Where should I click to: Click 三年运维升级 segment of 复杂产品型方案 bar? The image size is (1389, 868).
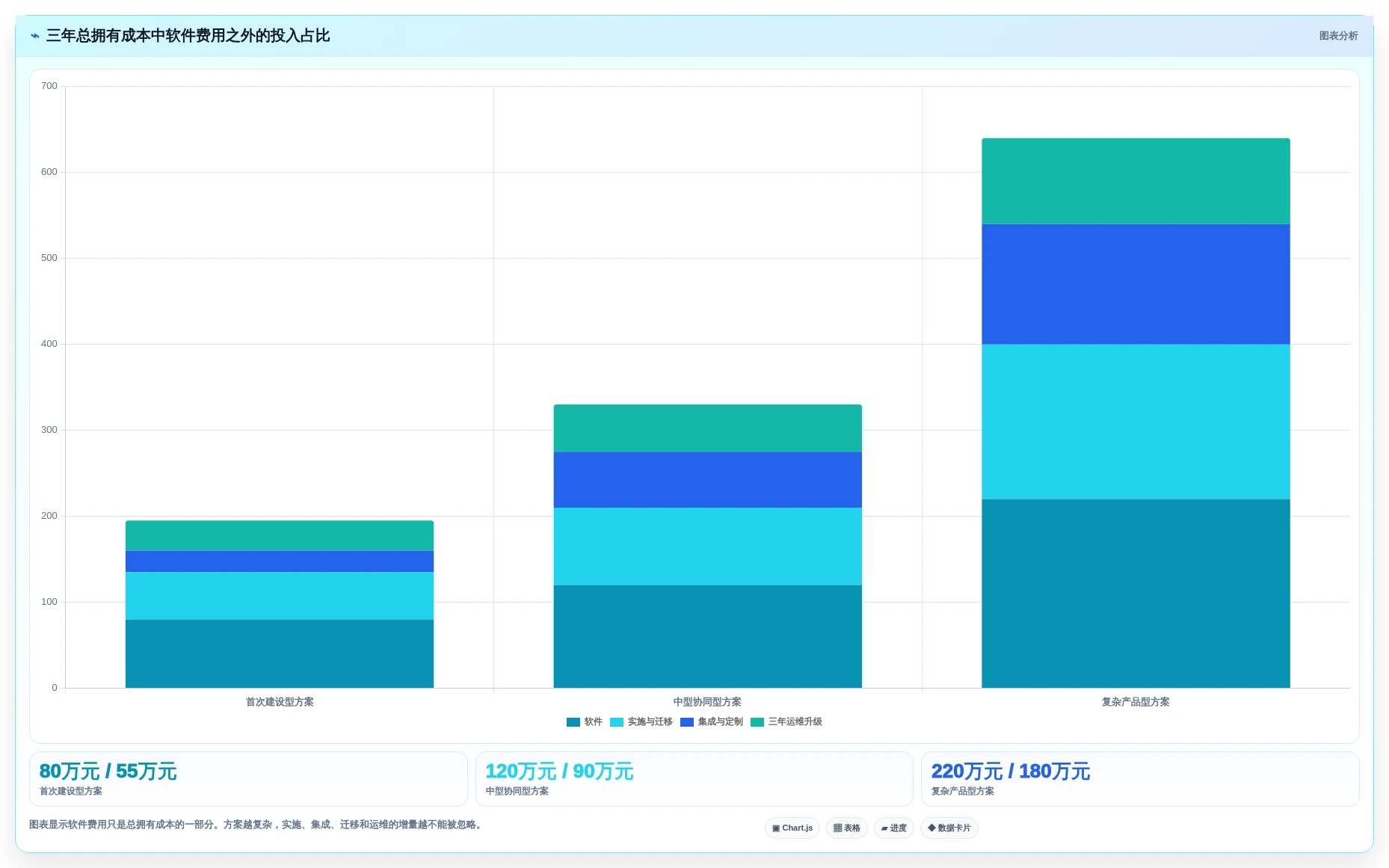click(1136, 181)
